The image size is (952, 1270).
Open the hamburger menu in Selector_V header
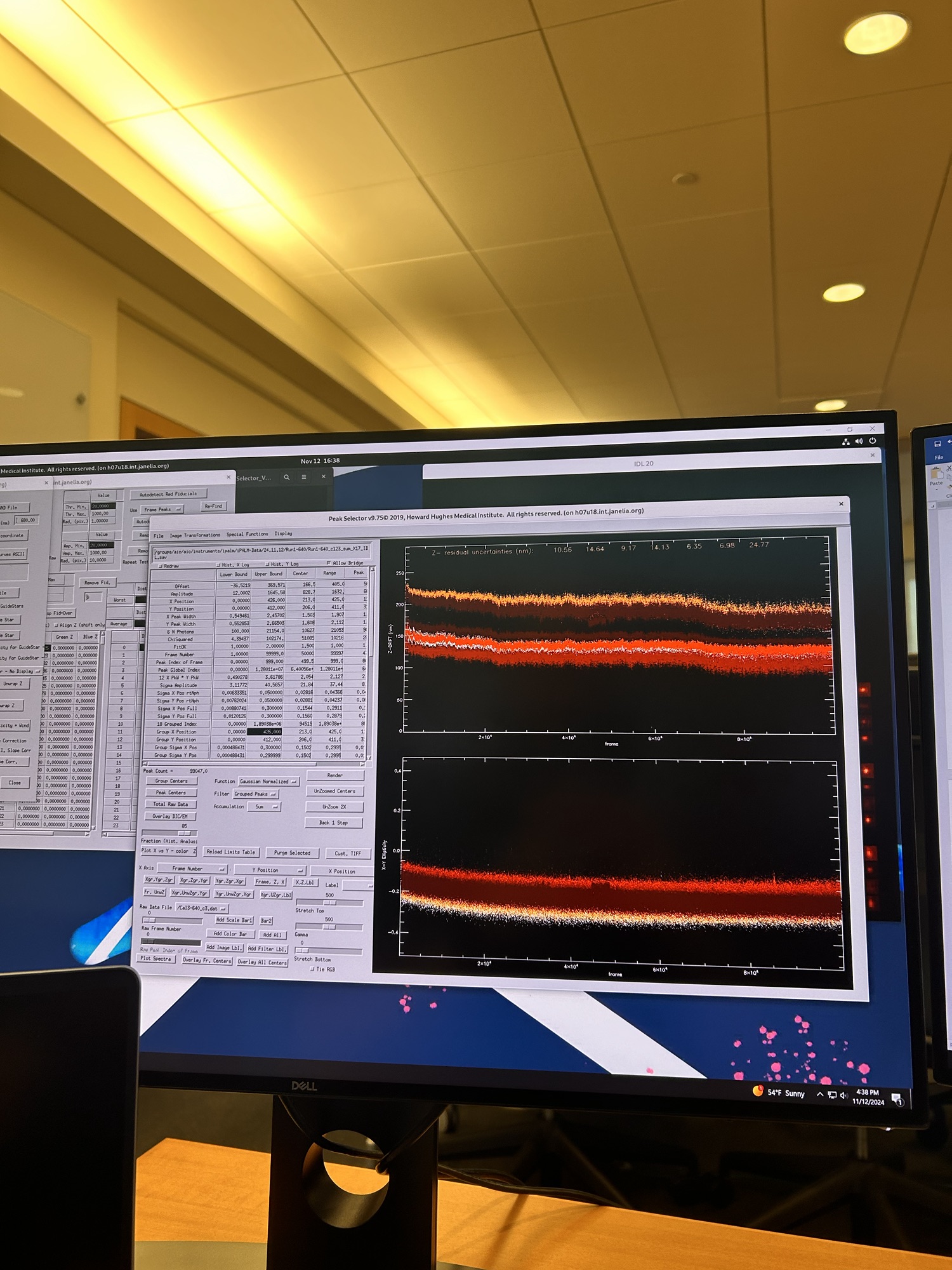[304, 477]
